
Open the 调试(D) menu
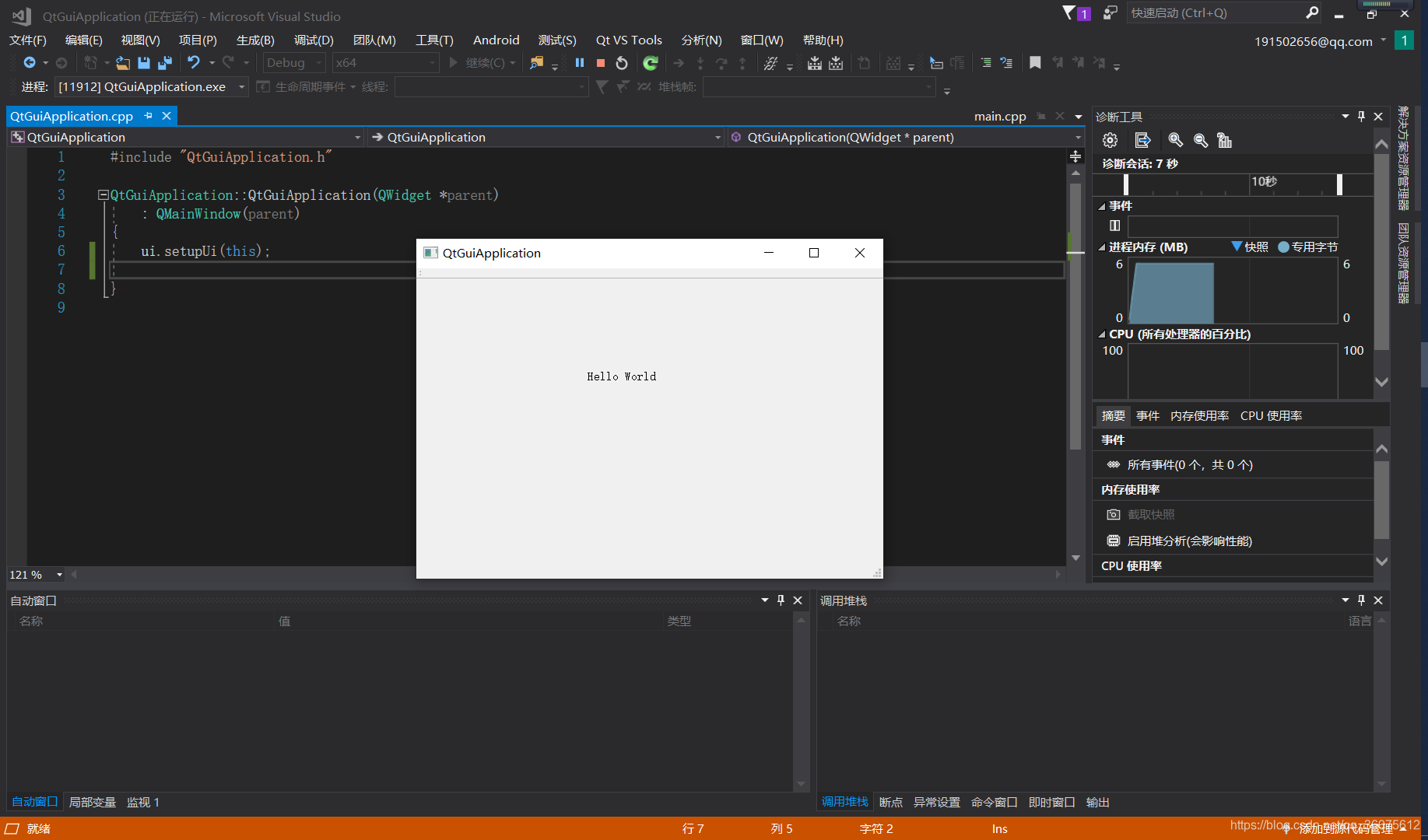(x=314, y=40)
